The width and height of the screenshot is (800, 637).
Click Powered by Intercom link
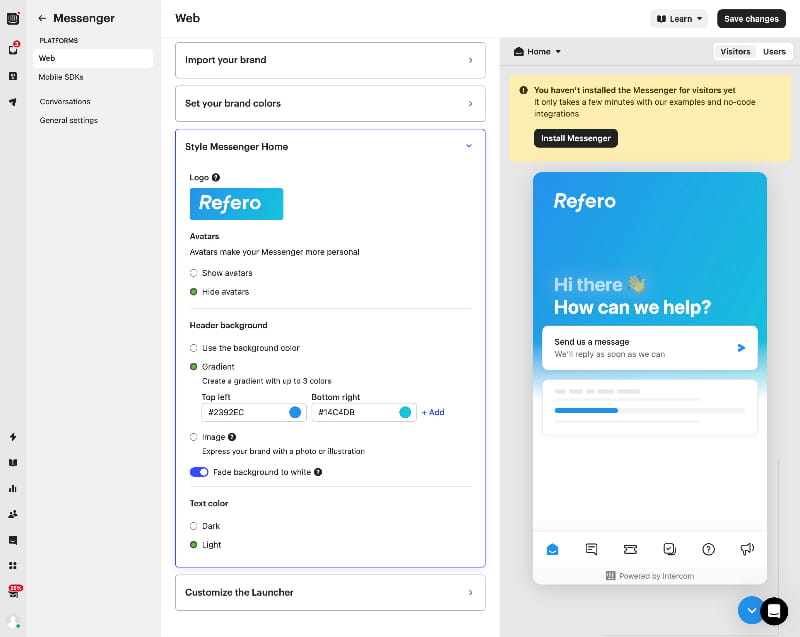coord(649,576)
